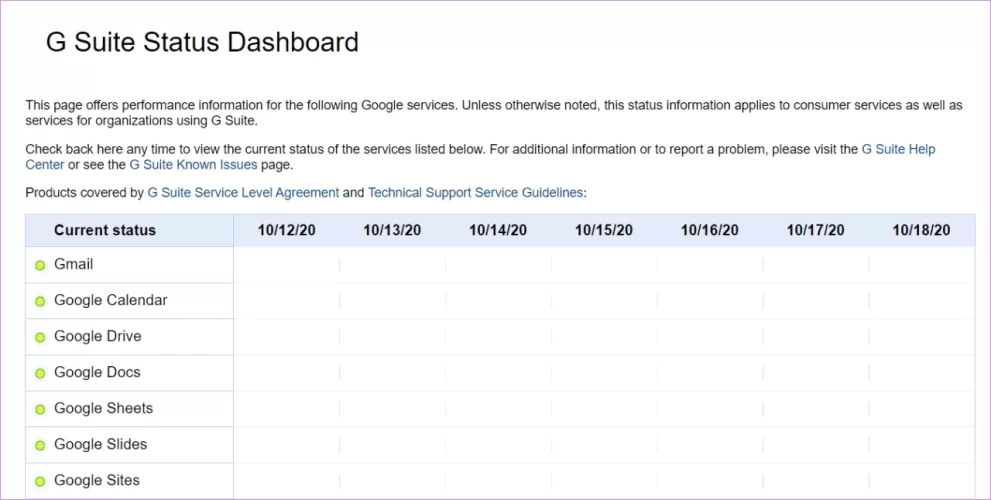Viewport: 991px width, 500px height.
Task: Open Technical Support Service Guidelines link
Action: click(x=475, y=193)
